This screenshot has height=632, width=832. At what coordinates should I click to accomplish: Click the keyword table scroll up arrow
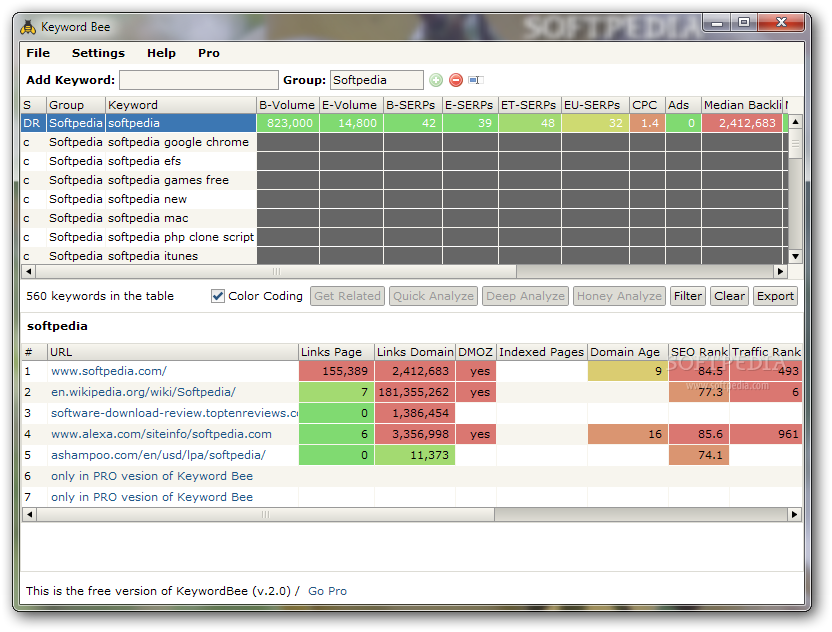point(795,122)
